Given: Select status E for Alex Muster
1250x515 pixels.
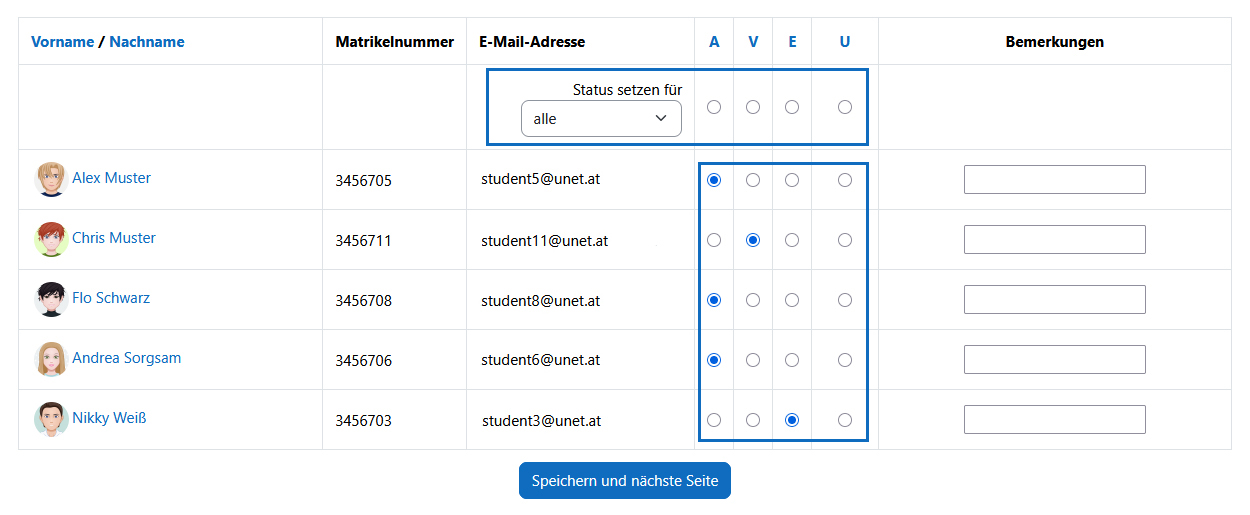Looking at the screenshot, I should 792,180.
